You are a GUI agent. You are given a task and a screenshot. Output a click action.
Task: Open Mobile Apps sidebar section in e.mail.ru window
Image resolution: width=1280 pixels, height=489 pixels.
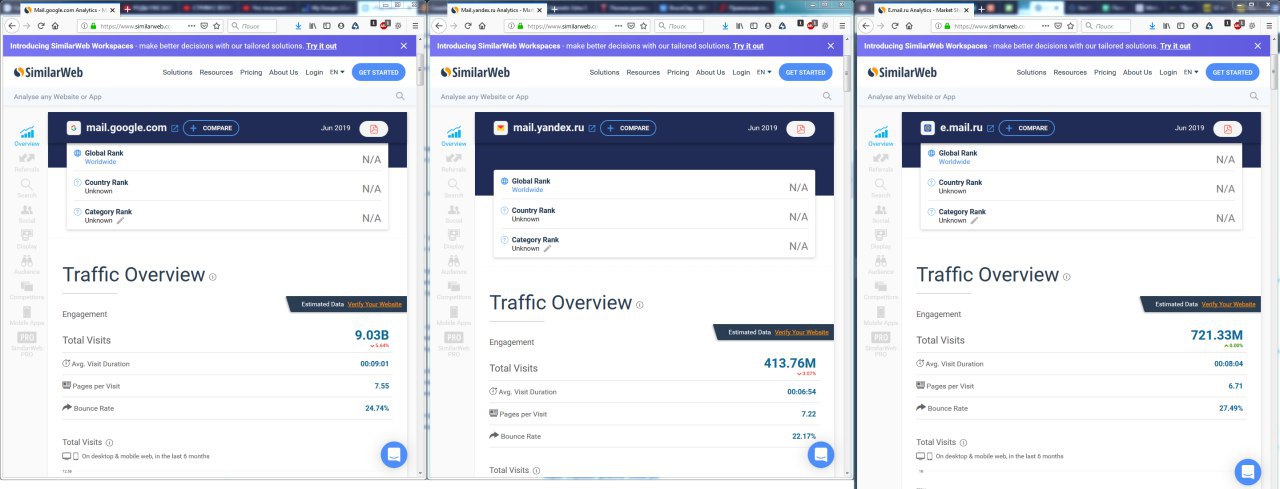pos(881,317)
